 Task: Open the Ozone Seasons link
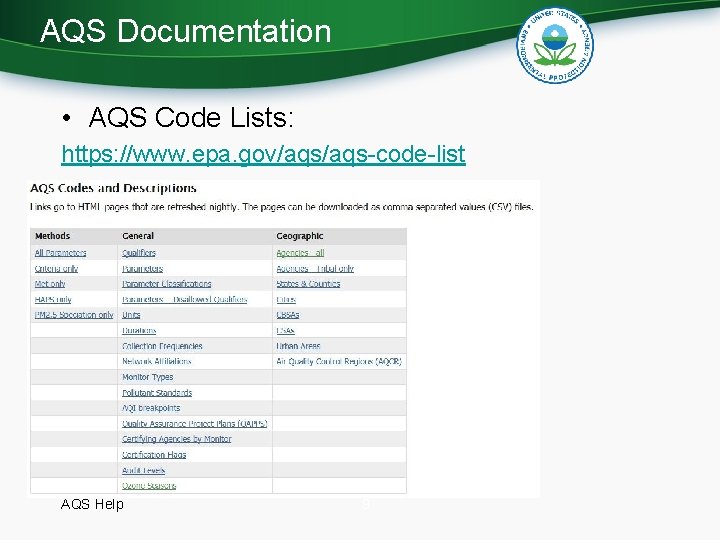click(149, 486)
